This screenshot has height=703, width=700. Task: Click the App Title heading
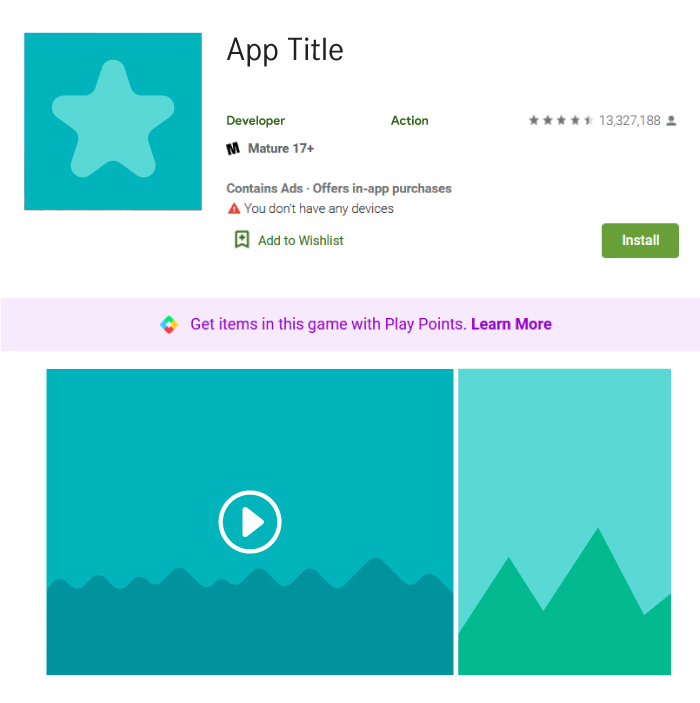(285, 51)
